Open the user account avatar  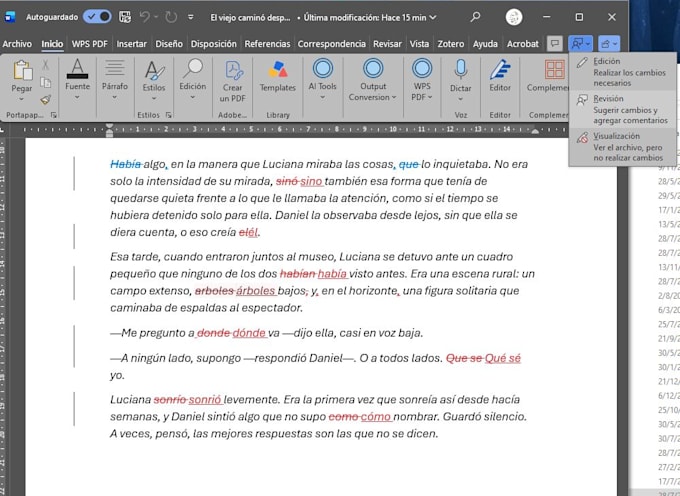[x=514, y=17]
